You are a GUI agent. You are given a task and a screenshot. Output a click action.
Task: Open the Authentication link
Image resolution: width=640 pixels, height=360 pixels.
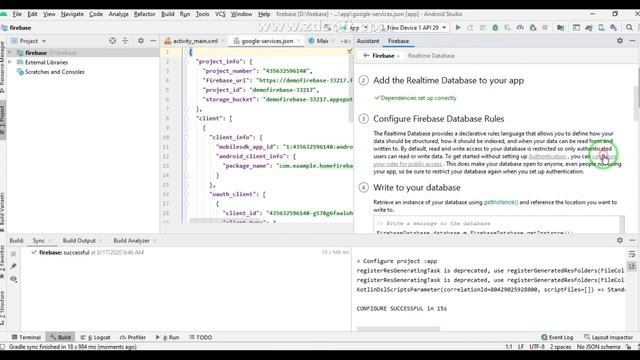(547, 156)
